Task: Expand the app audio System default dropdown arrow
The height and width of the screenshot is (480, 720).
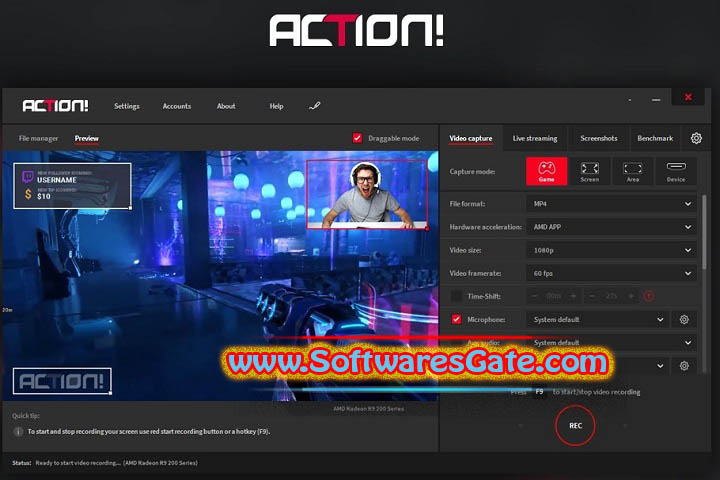Action: (688, 343)
